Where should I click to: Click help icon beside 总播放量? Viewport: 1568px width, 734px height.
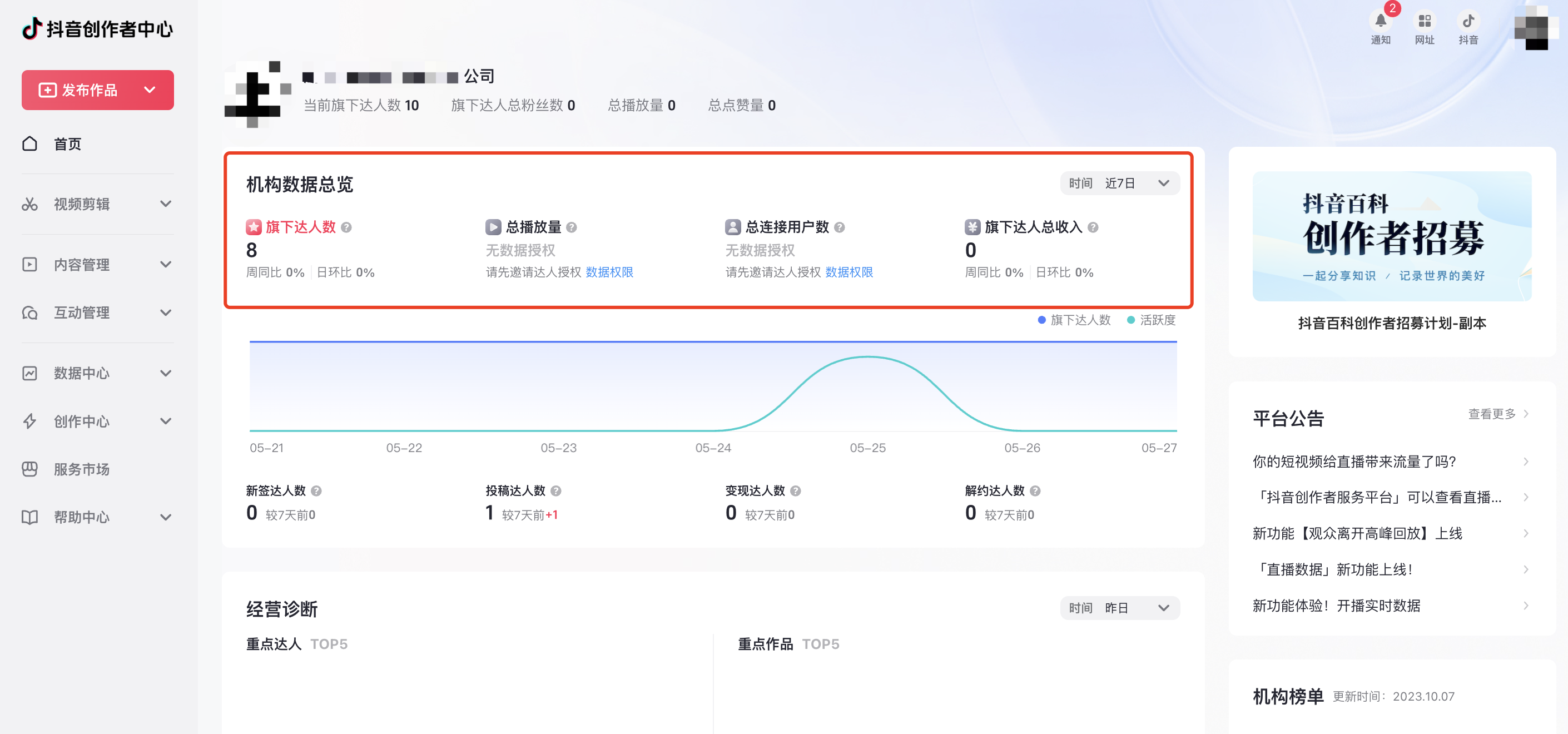(x=572, y=227)
